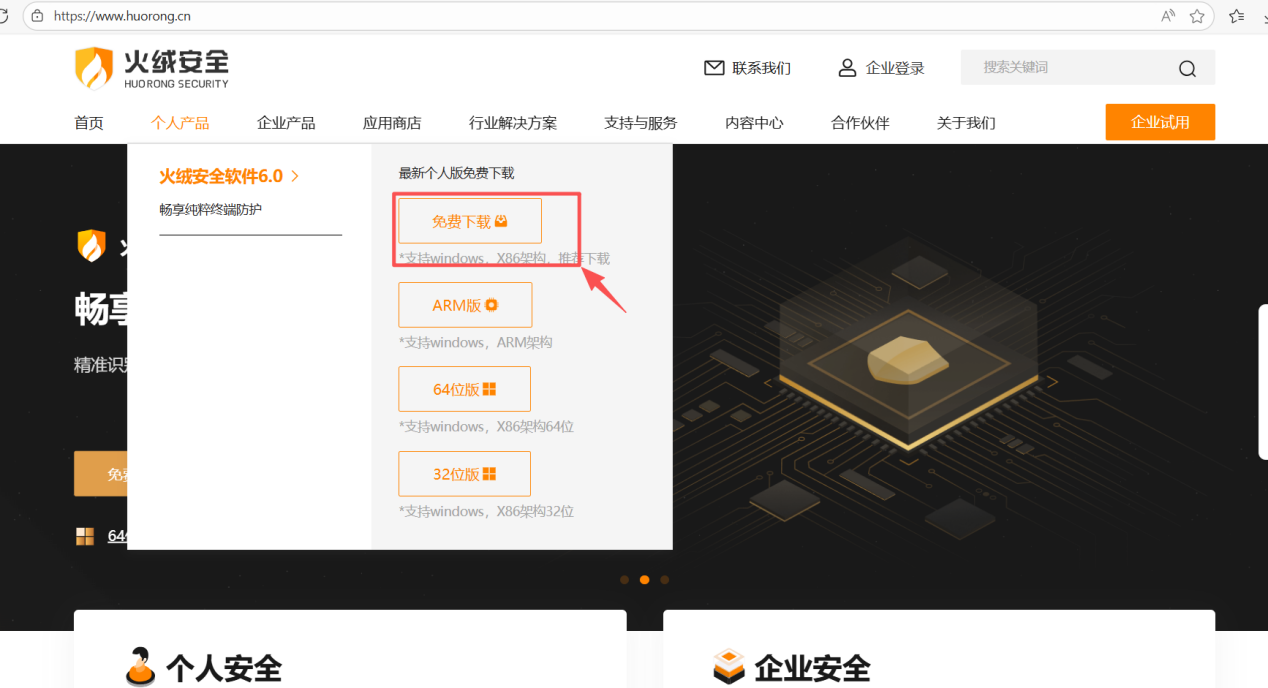This screenshot has width=1268, height=688.
Task: Click the heading 最新个人版免费下载
Action: tap(456, 173)
